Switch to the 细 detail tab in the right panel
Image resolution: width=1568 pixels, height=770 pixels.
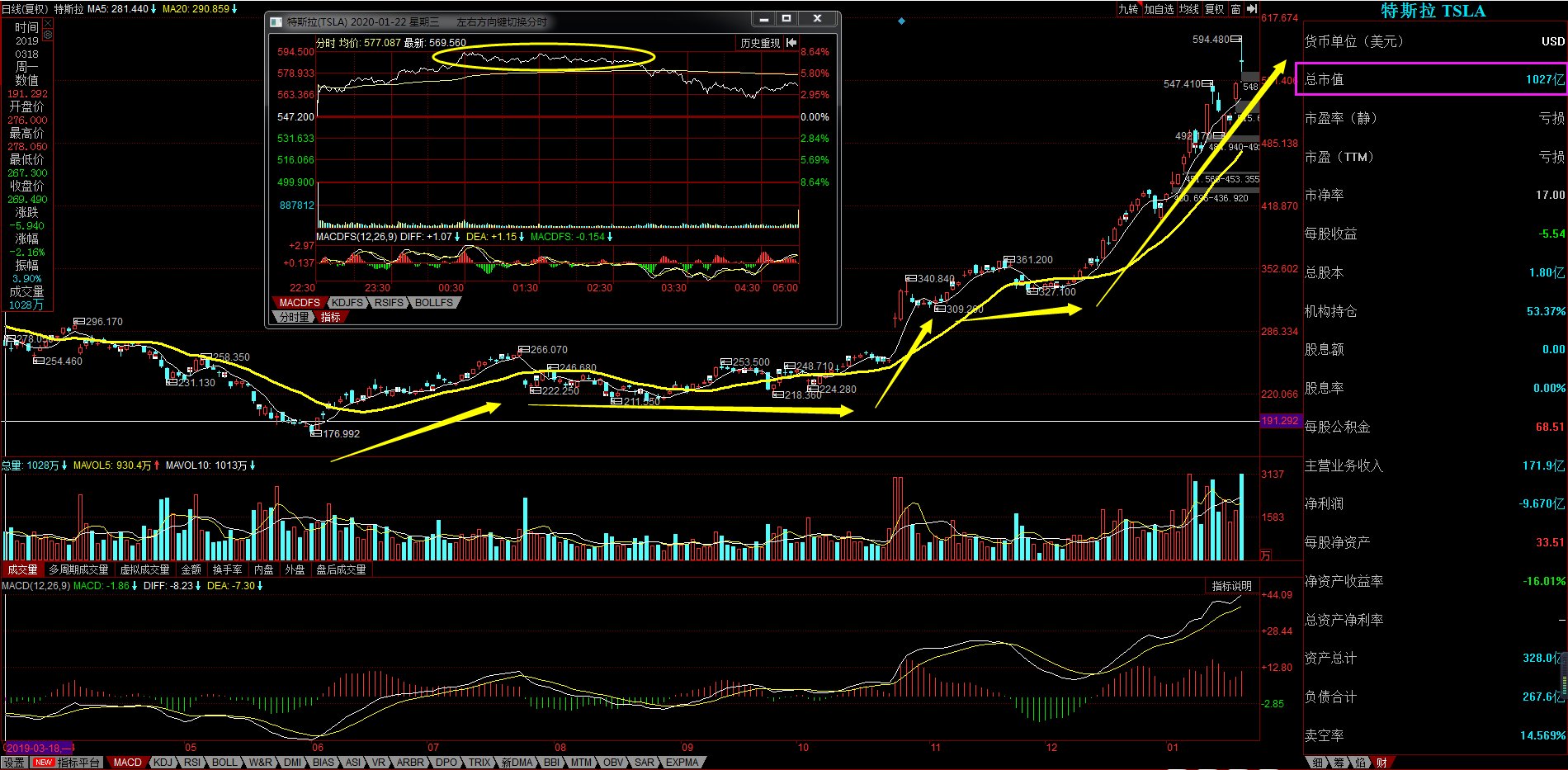pyautogui.click(x=1317, y=763)
